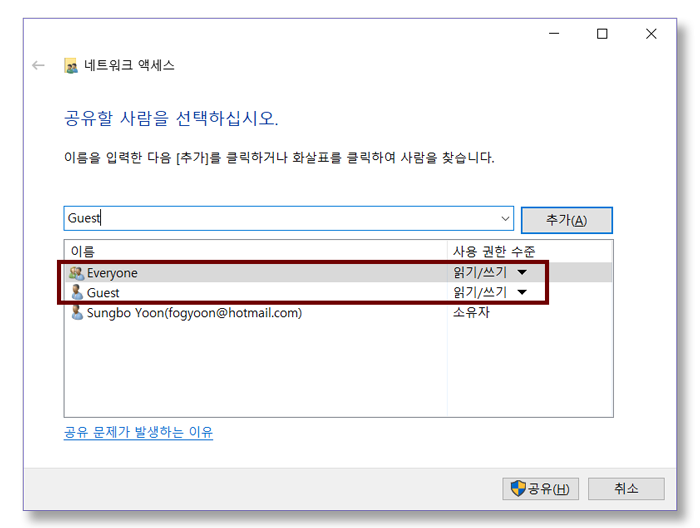Click the name input field containing Guest
This screenshot has height=528, width=700.
(x=280, y=219)
